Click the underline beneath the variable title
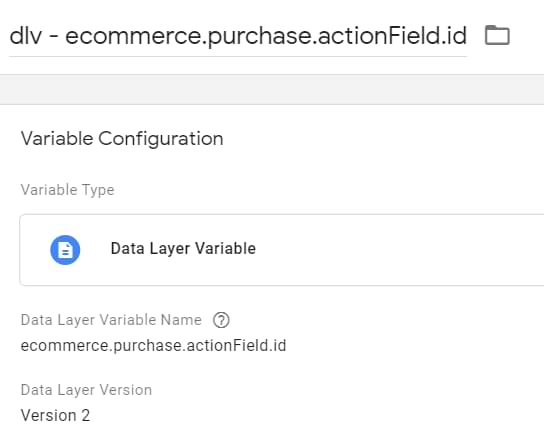Screen dimensions: 544x440 pos(238,56)
